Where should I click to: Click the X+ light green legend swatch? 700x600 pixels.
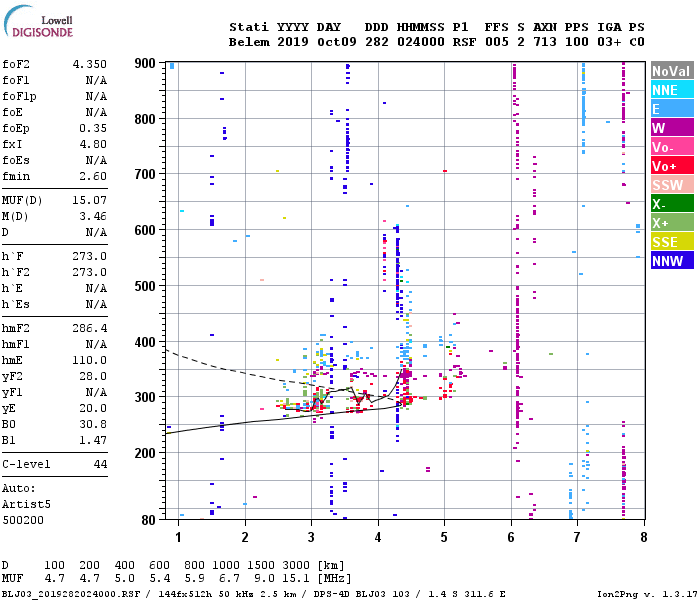(x=672, y=223)
